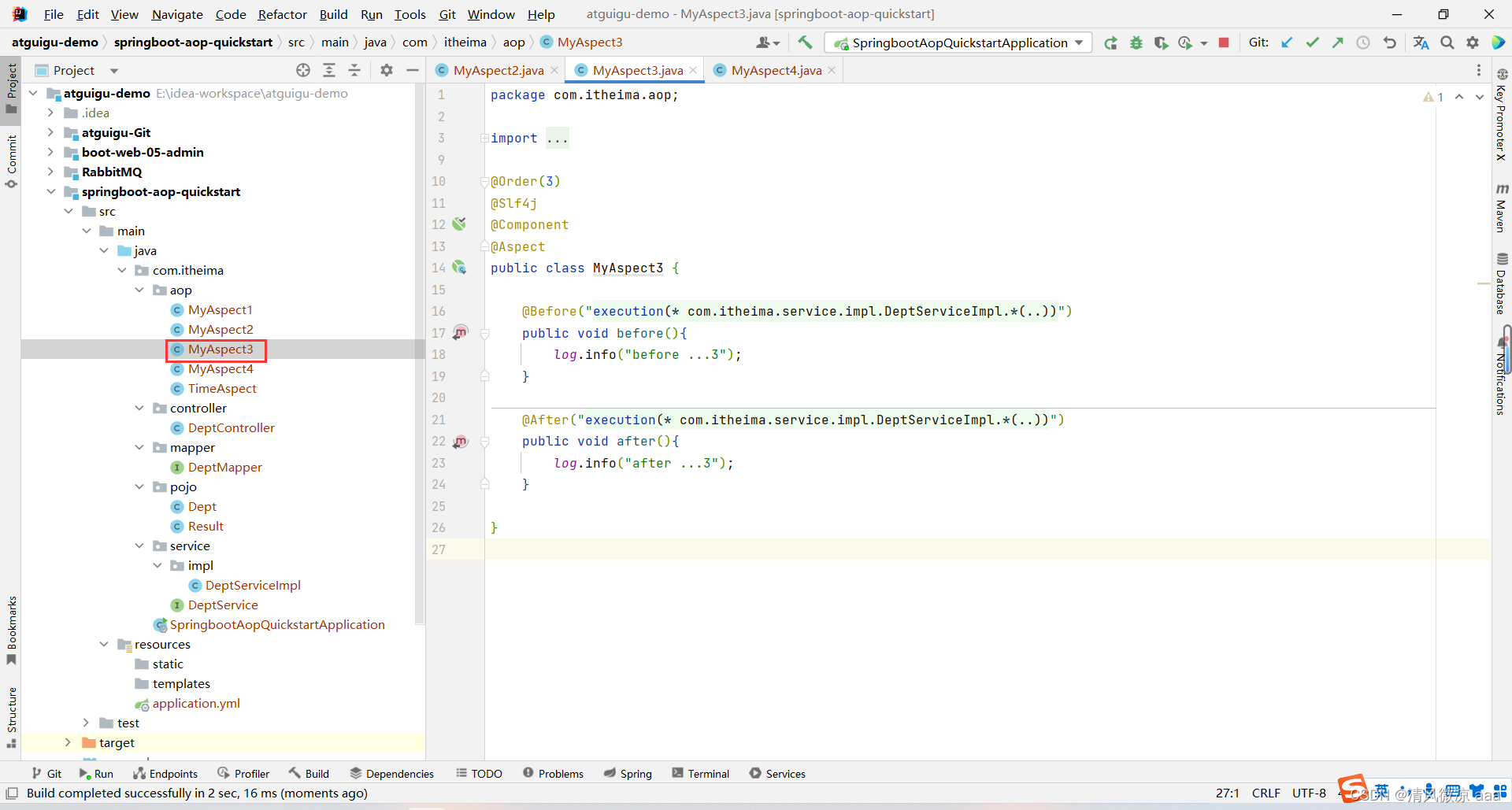The image size is (1512, 810).
Task: Click Collapse All in Project panel
Action: [354, 70]
